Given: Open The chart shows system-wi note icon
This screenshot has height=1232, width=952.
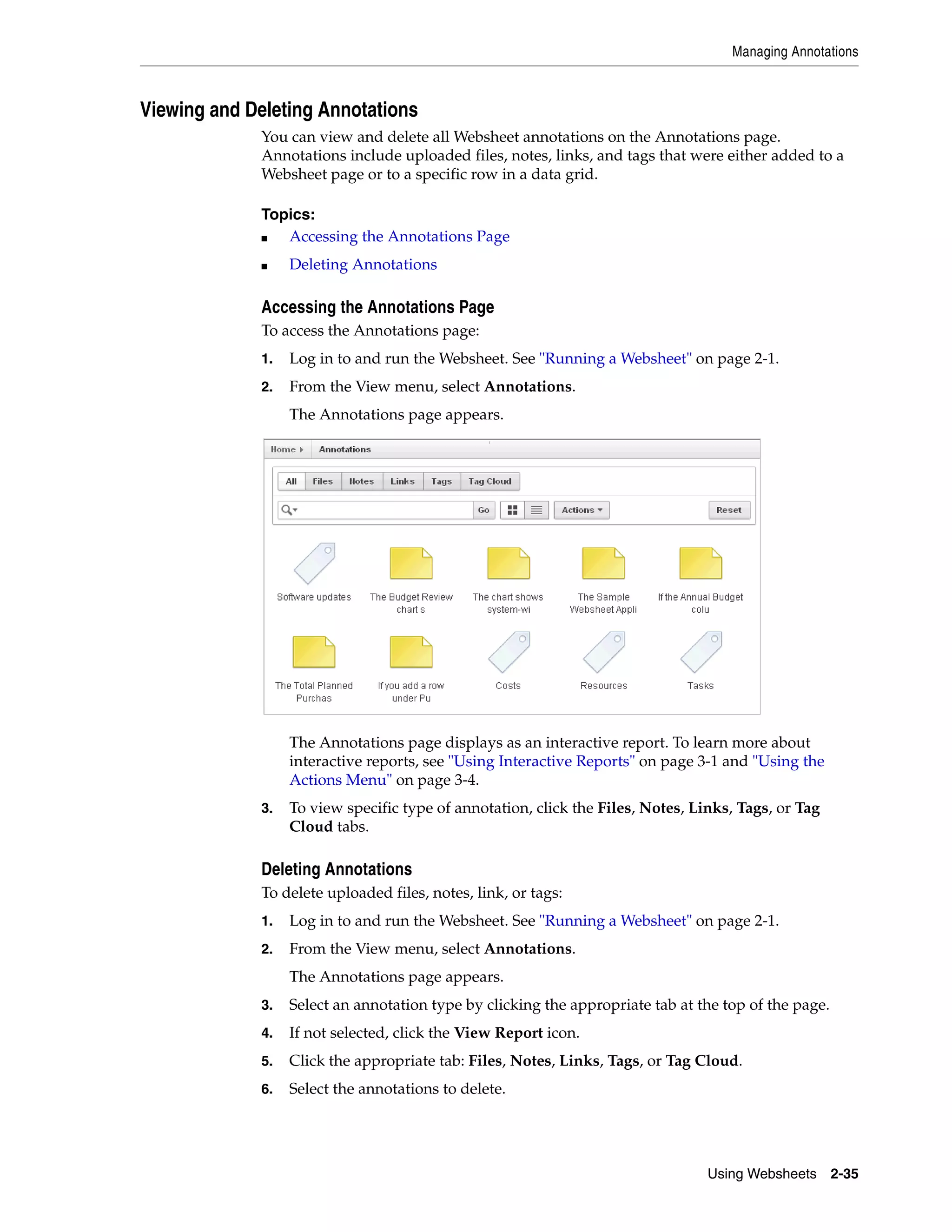Looking at the screenshot, I should tap(508, 563).
